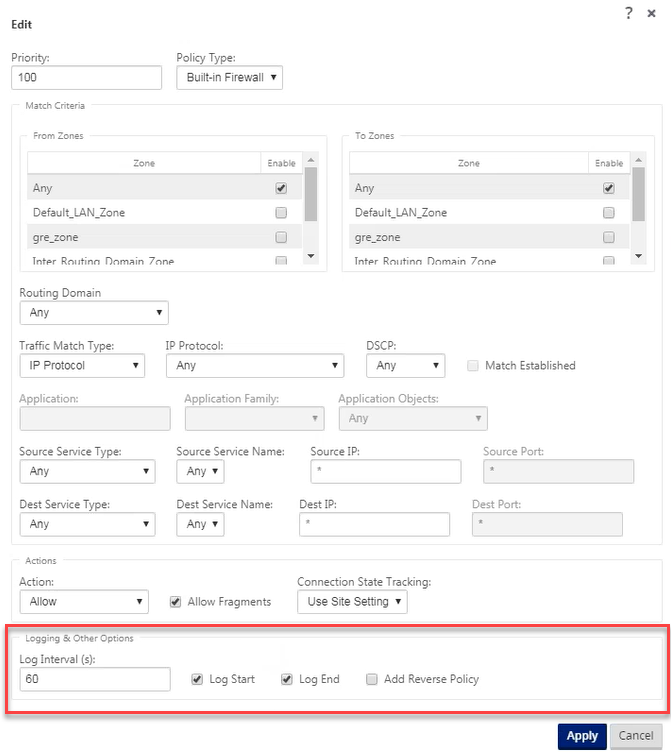
Task: Open the Traffic Match Type dropdown
Action: pos(82,366)
